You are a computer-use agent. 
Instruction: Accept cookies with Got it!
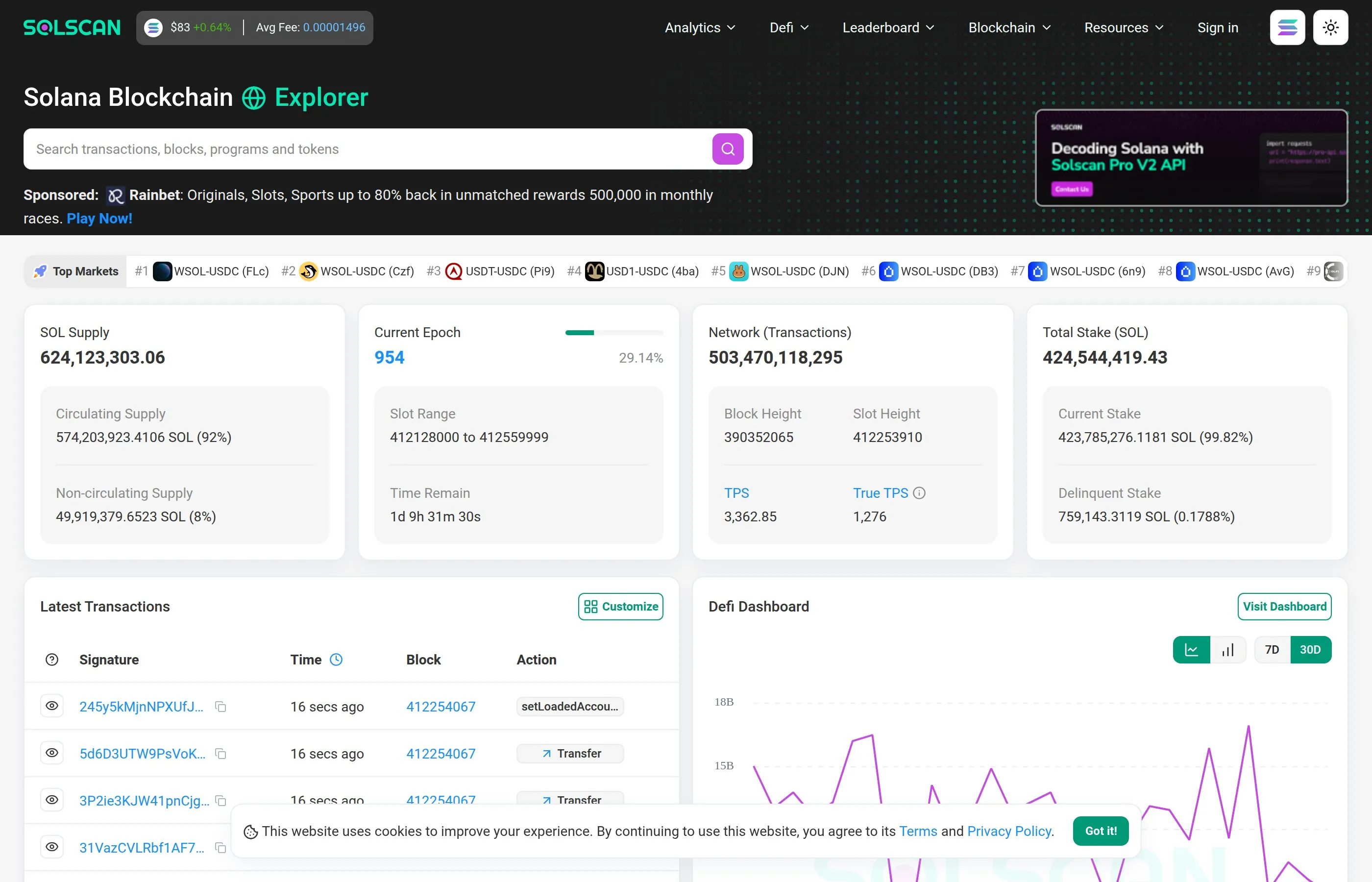(x=1101, y=831)
